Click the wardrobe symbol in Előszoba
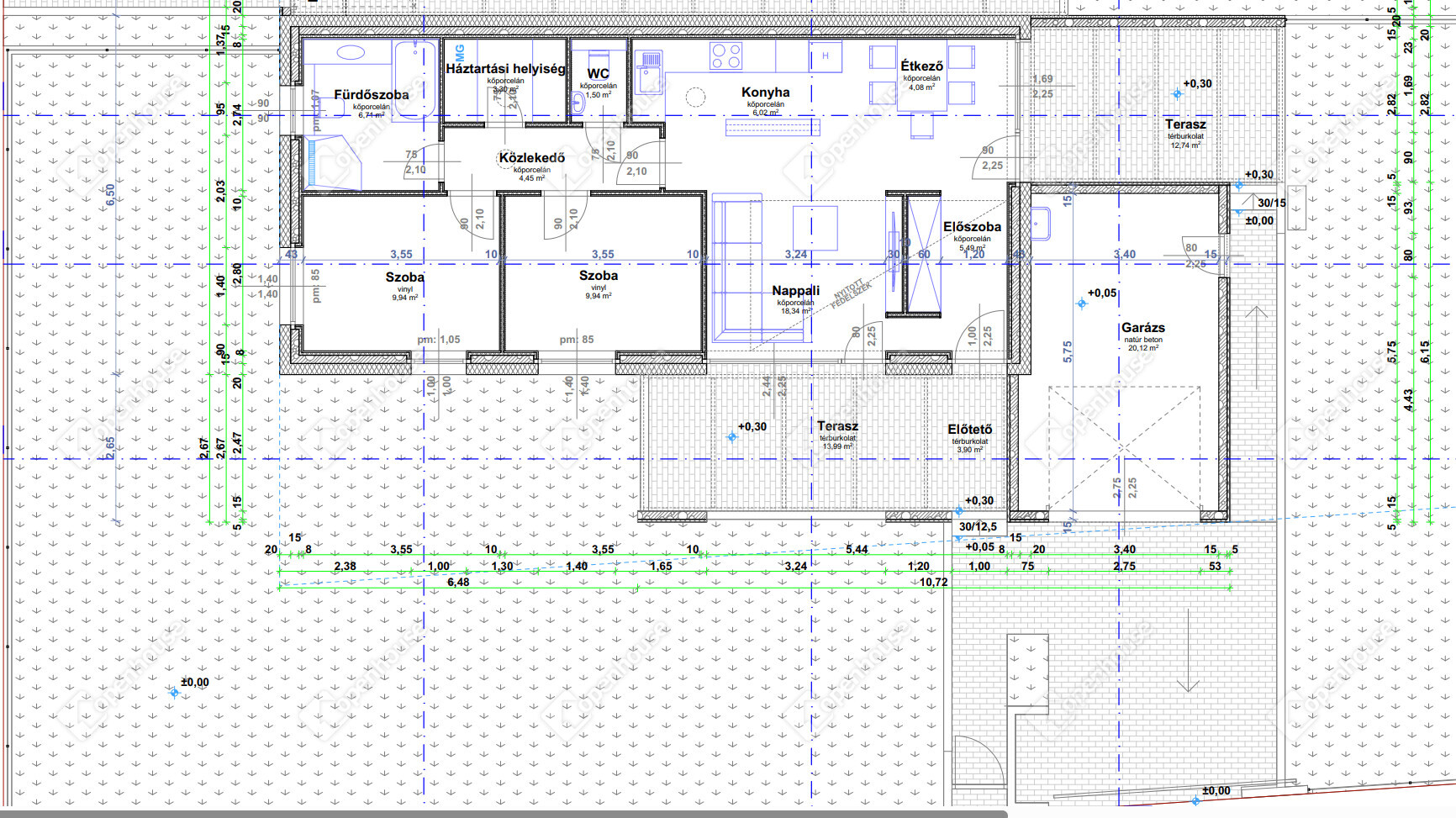 click(922, 254)
